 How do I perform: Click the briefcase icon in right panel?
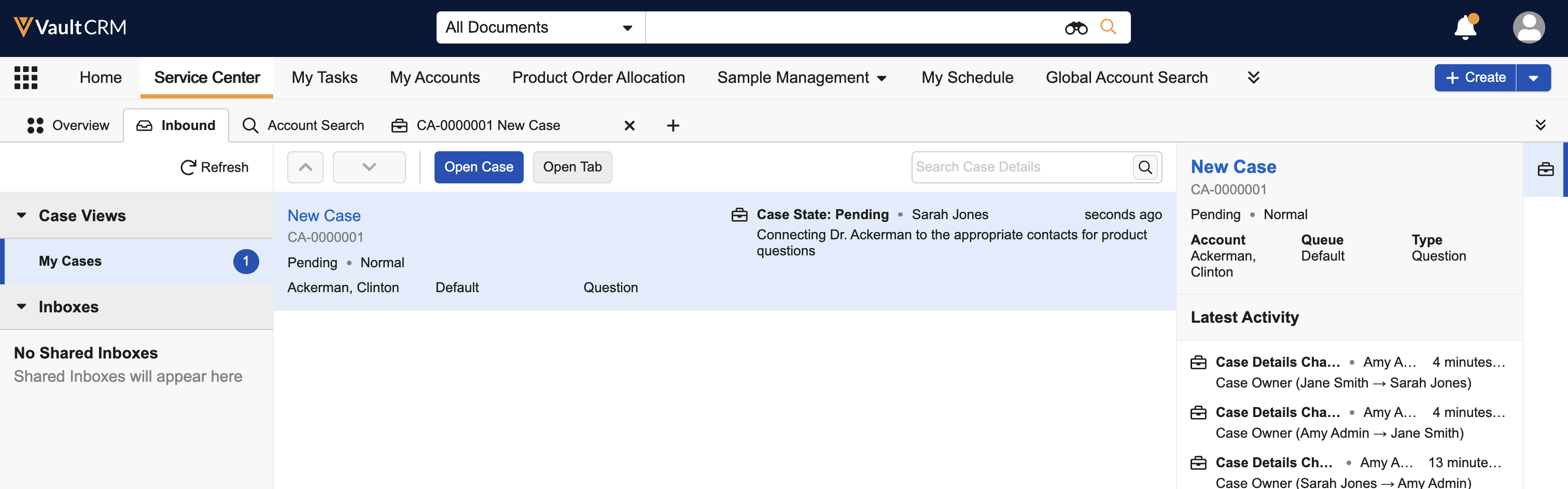tap(1546, 170)
